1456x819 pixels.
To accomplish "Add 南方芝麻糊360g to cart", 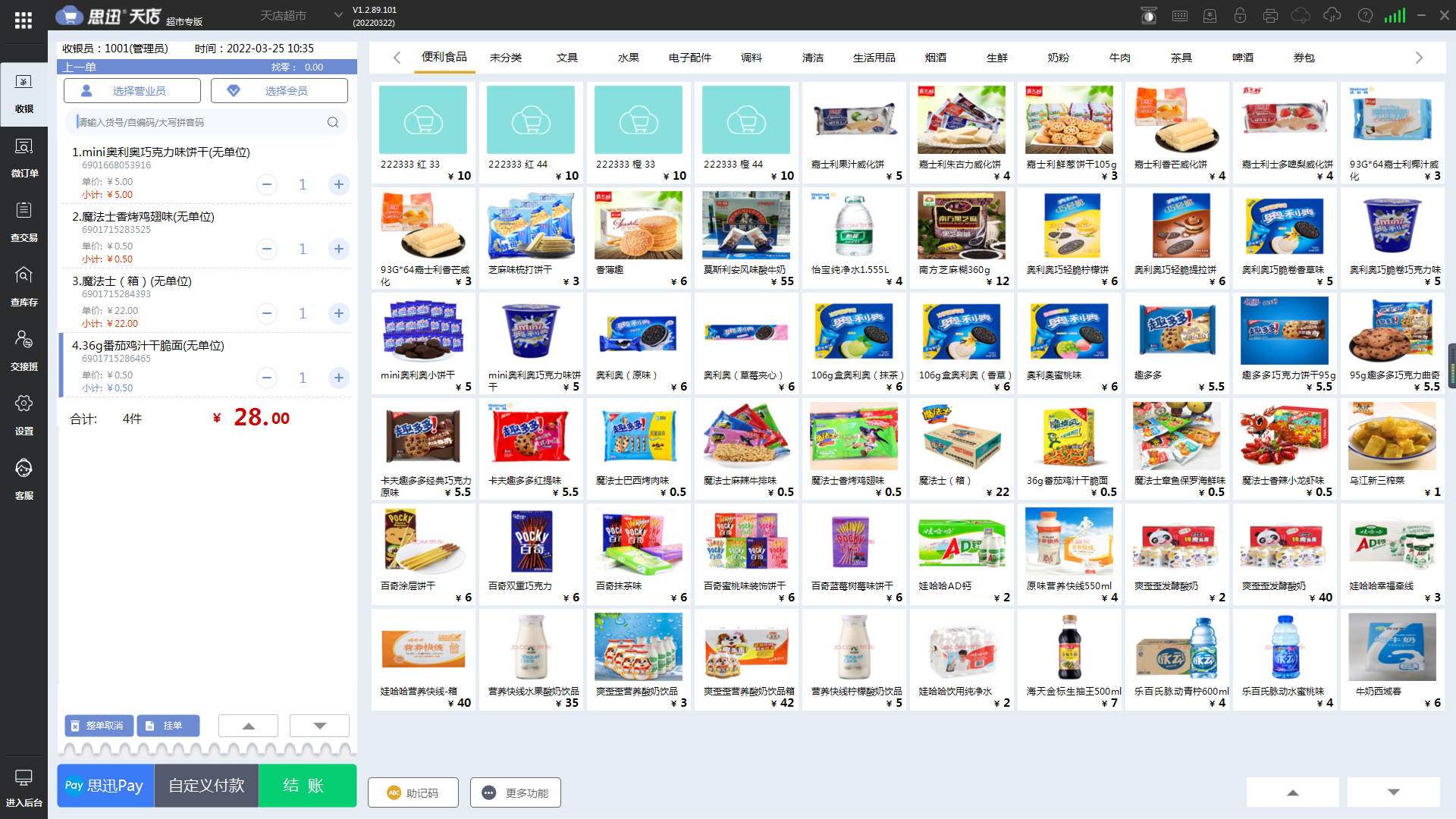I will pos(962,238).
